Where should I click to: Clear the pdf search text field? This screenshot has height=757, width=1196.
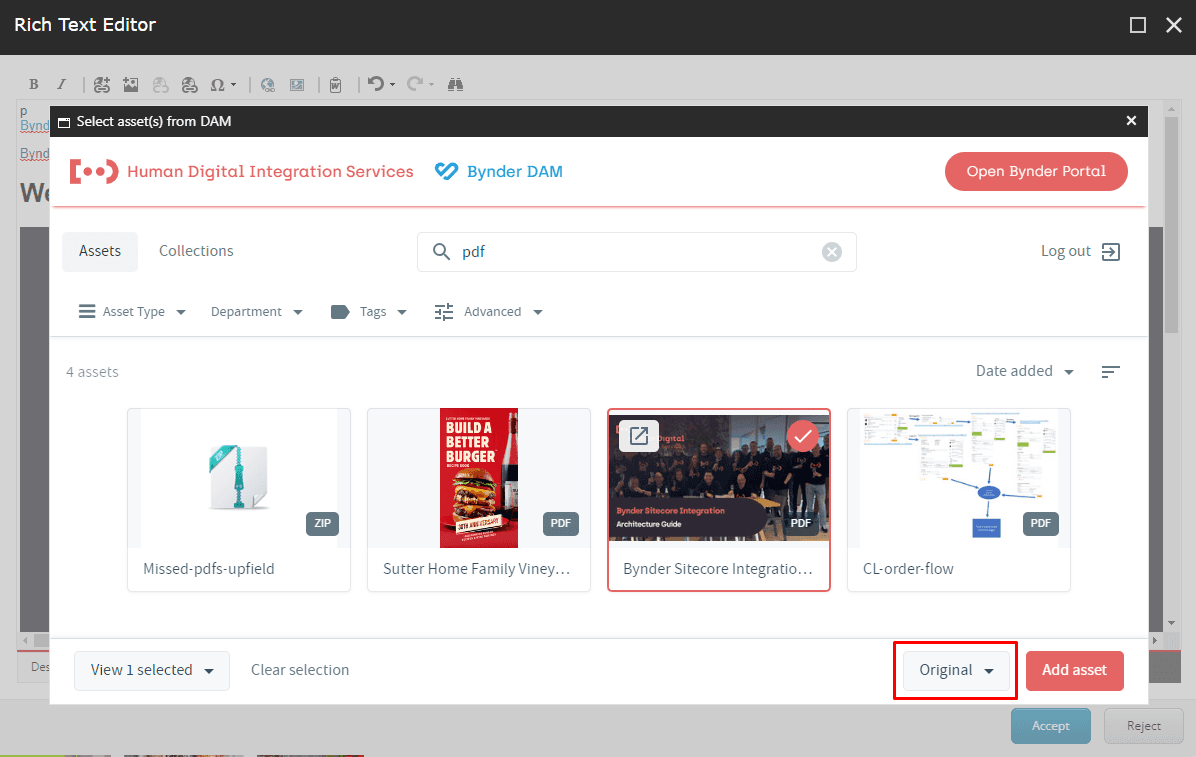[x=831, y=252]
